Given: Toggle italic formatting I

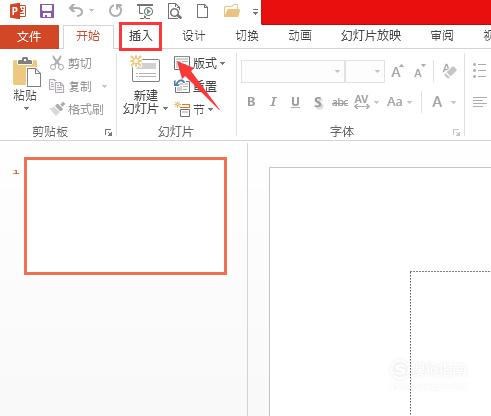Looking at the screenshot, I should click(273, 102).
